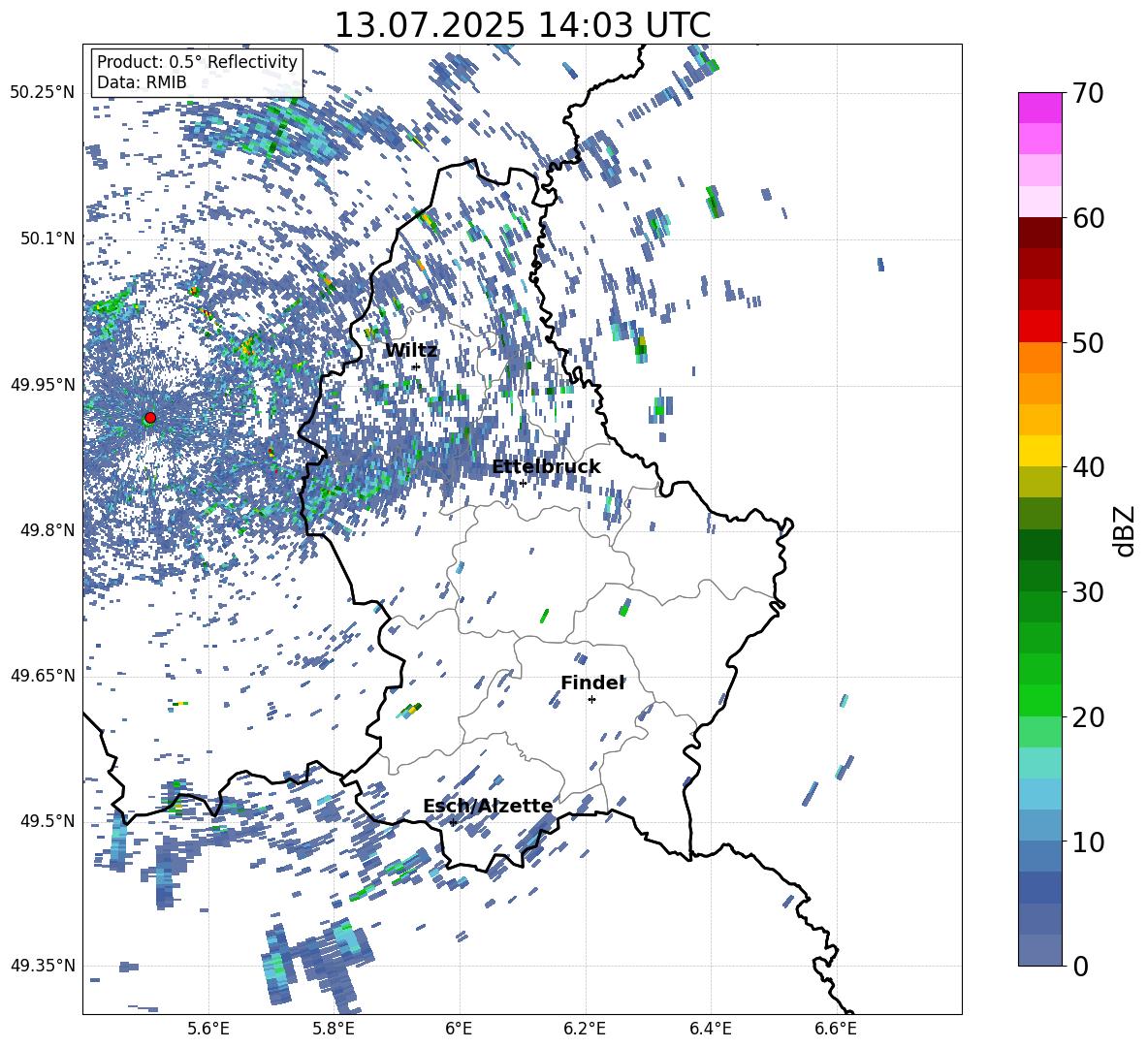This screenshot has height=1048, width=1148.
Task: Click the 60 tick on colorbar
Action: coord(1087,217)
